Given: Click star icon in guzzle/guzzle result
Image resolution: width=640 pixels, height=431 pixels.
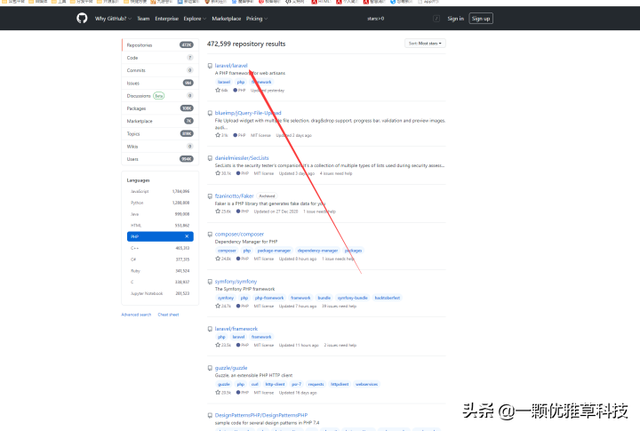Looking at the screenshot, I should pos(218,393).
